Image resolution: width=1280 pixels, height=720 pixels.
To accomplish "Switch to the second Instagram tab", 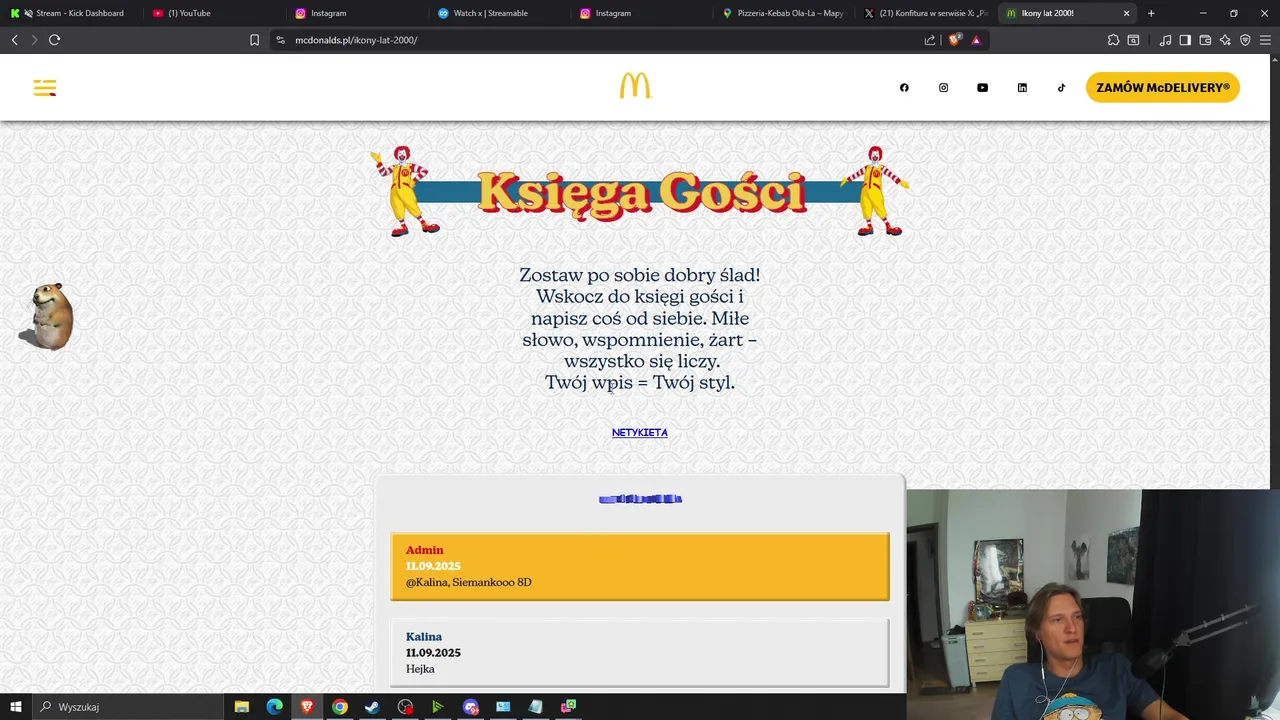I will 642,13.
